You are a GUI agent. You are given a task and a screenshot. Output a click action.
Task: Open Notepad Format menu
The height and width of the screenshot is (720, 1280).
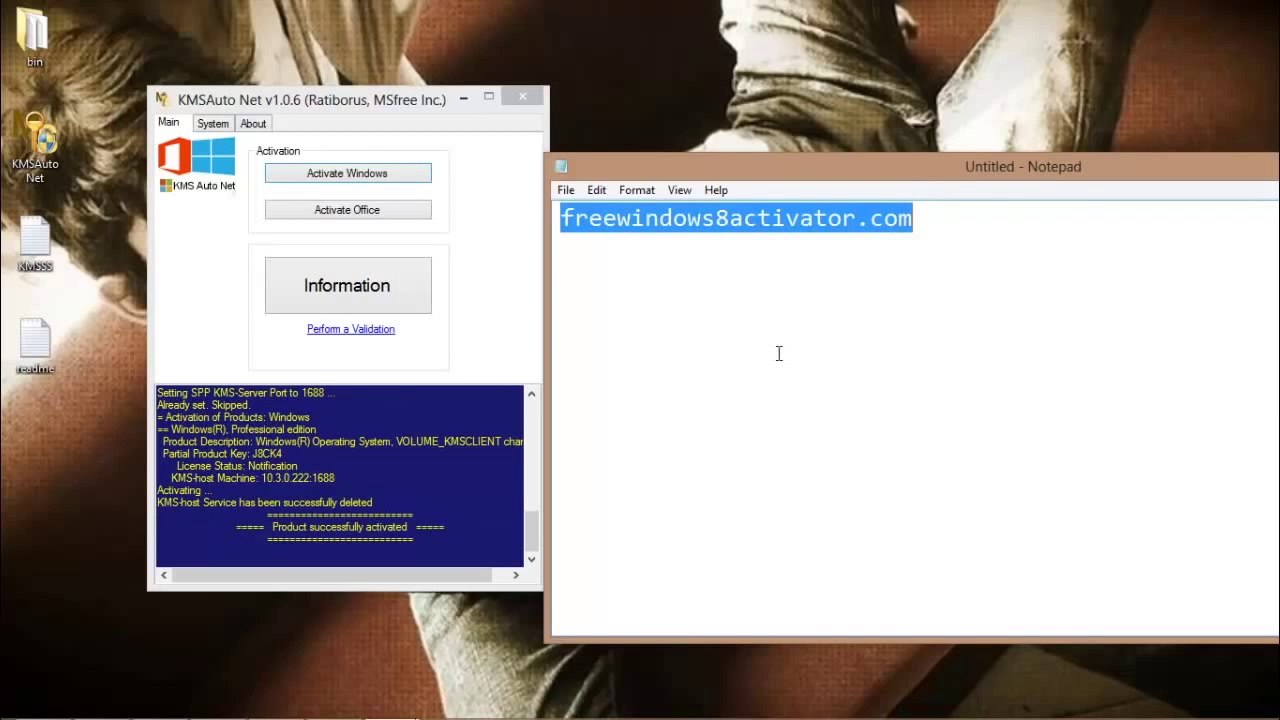click(637, 190)
